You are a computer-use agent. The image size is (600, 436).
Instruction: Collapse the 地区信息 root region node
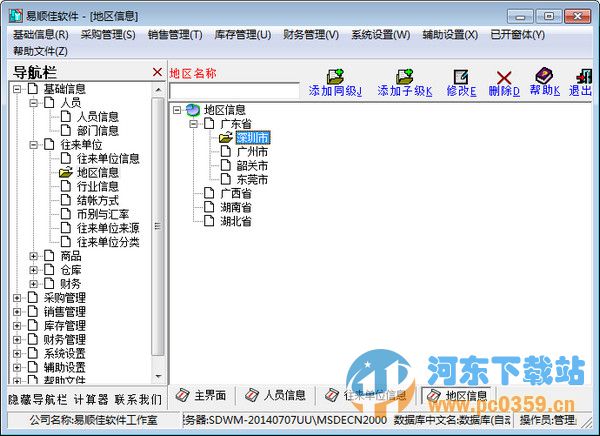click(x=177, y=110)
